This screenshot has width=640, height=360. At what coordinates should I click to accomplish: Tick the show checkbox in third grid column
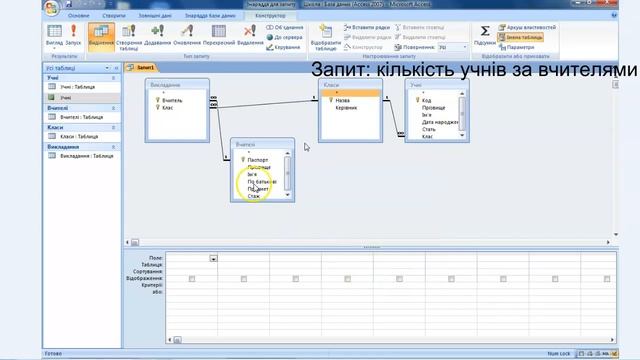296,279
